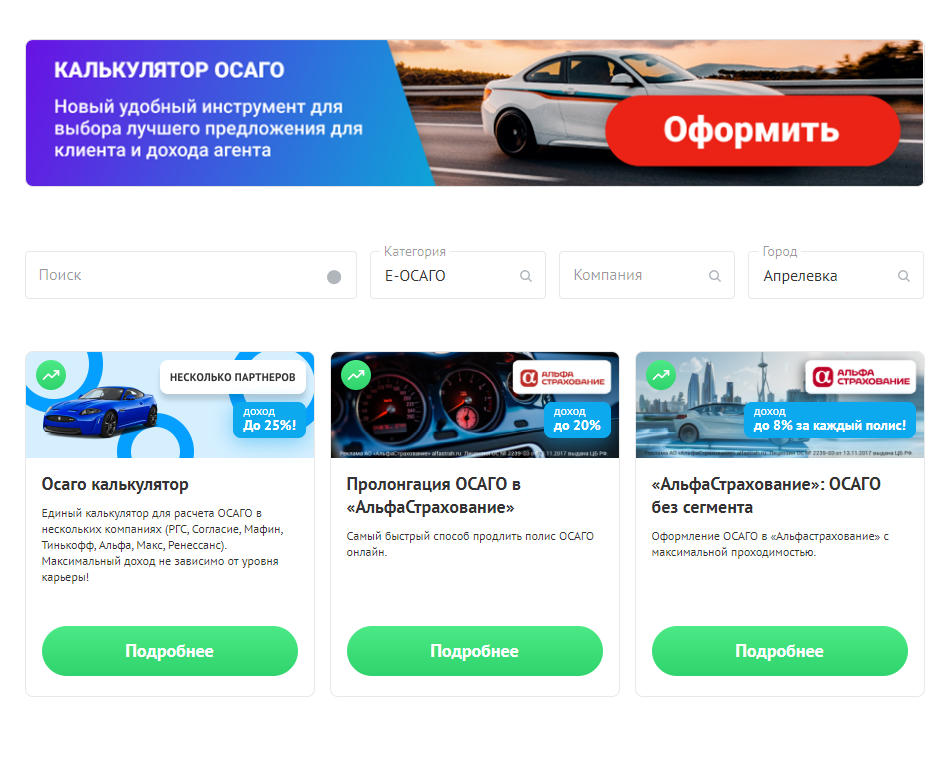
Task: Click the red Оформить banner button
Action: pyautogui.click(x=752, y=131)
